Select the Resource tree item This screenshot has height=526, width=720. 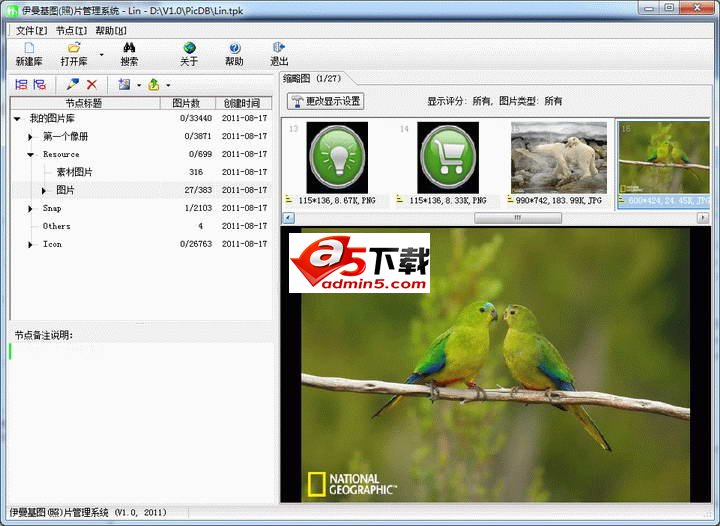(x=61, y=154)
